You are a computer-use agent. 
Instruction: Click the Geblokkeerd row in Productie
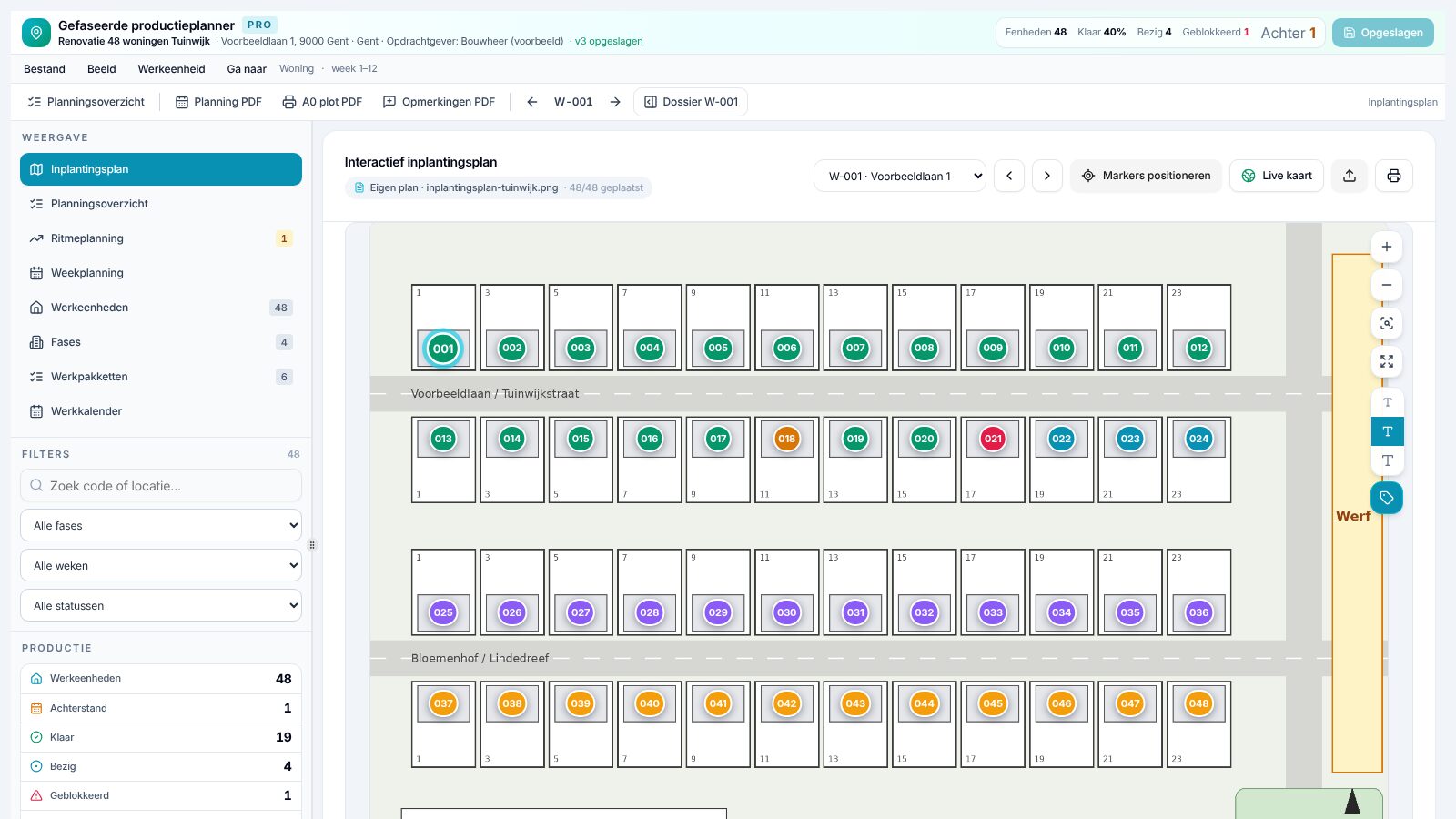coord(161,795)
